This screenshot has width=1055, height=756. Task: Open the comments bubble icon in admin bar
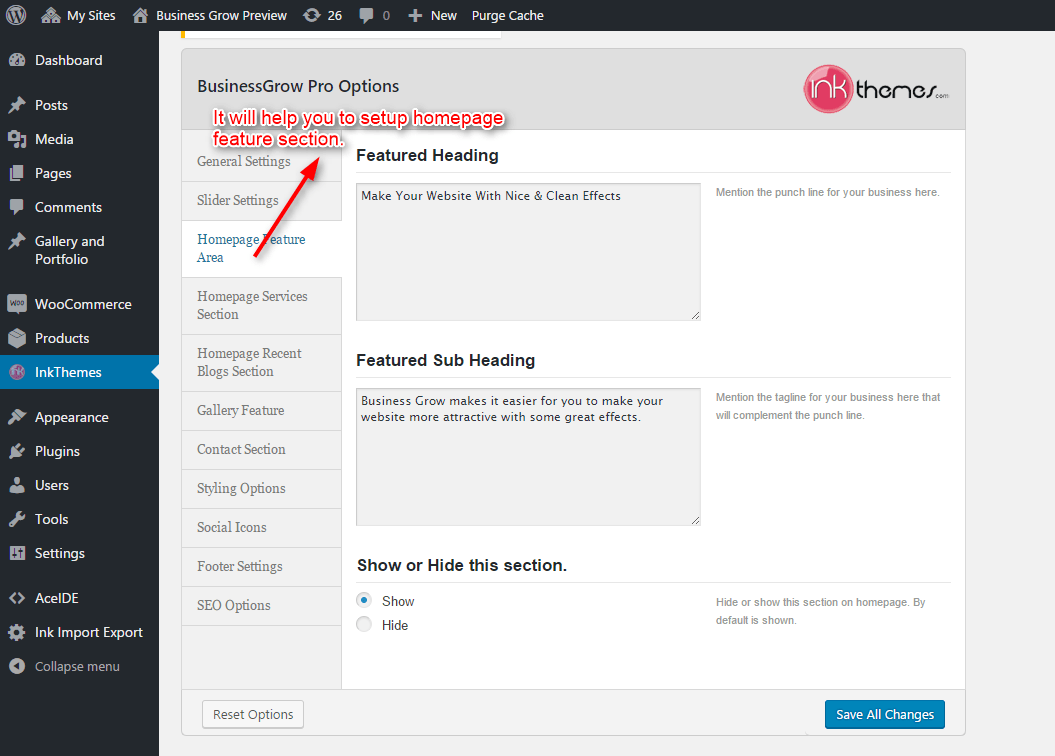366,15
